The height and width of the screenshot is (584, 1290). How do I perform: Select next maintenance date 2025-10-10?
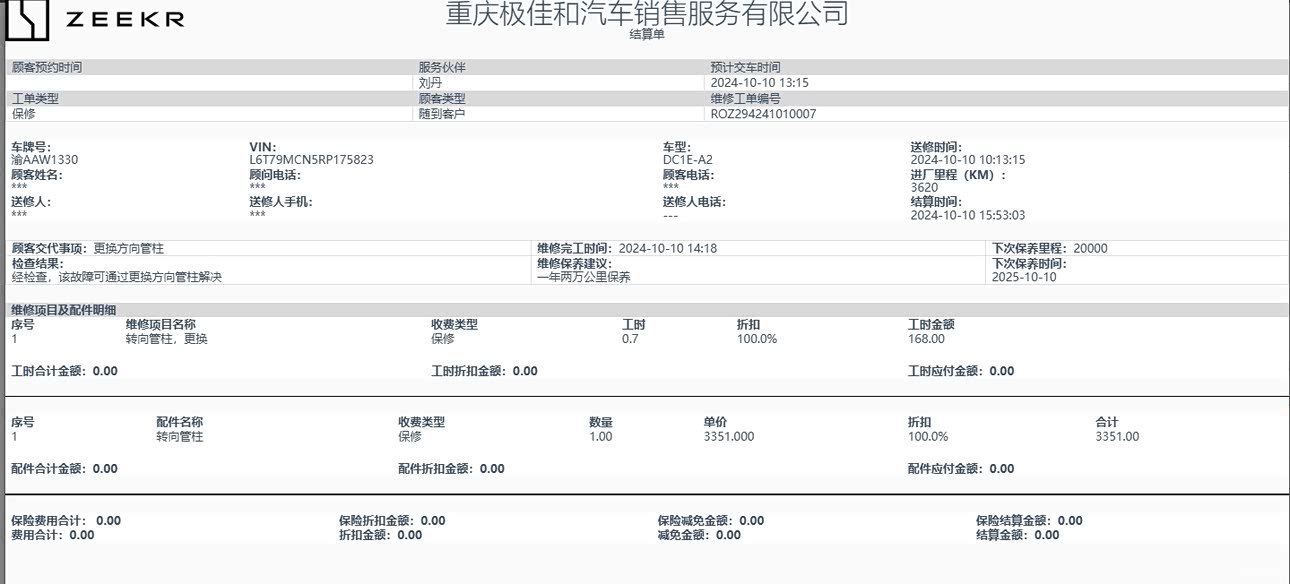click(1023, 277)
